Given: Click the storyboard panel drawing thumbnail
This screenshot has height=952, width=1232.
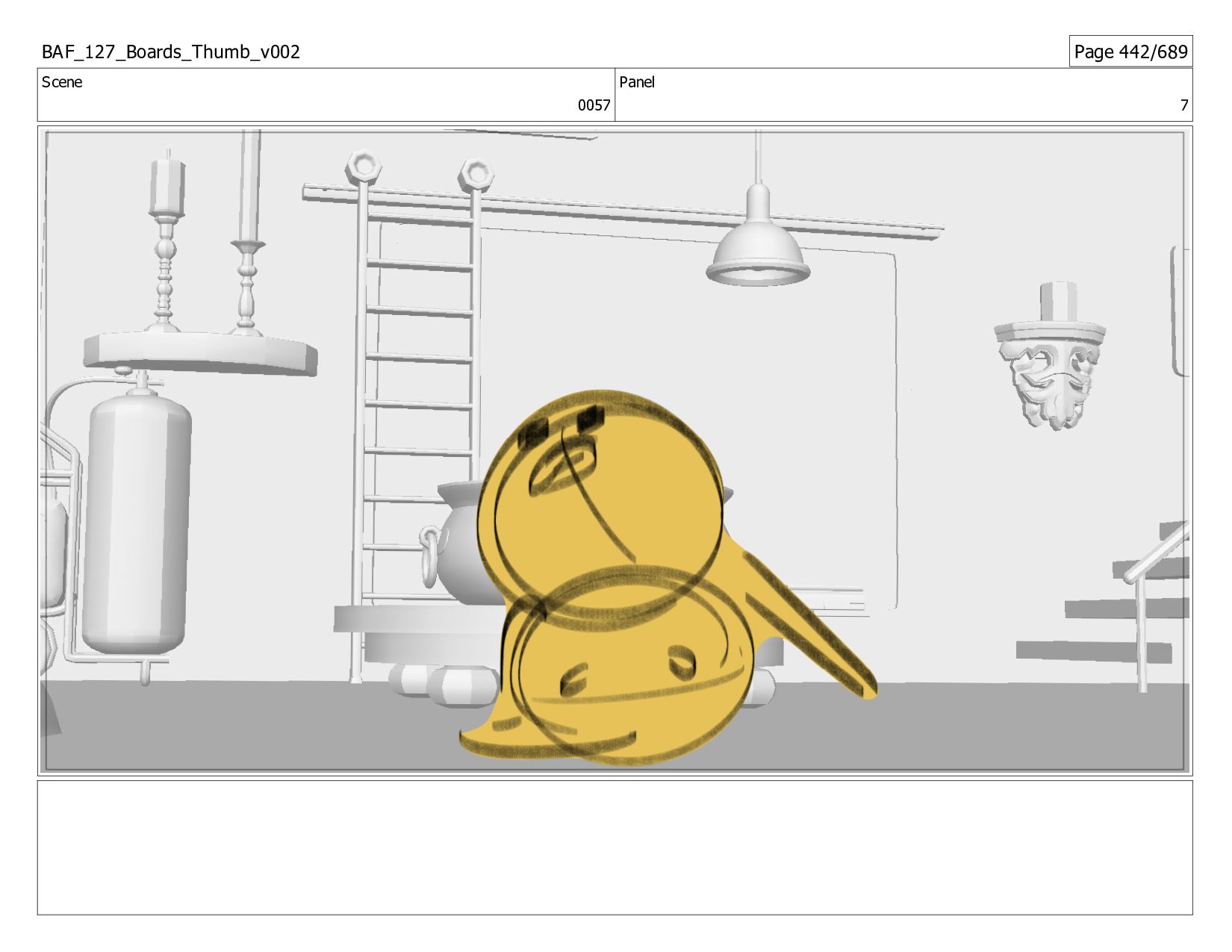Looking at the screenshot, I should (615, 451).
